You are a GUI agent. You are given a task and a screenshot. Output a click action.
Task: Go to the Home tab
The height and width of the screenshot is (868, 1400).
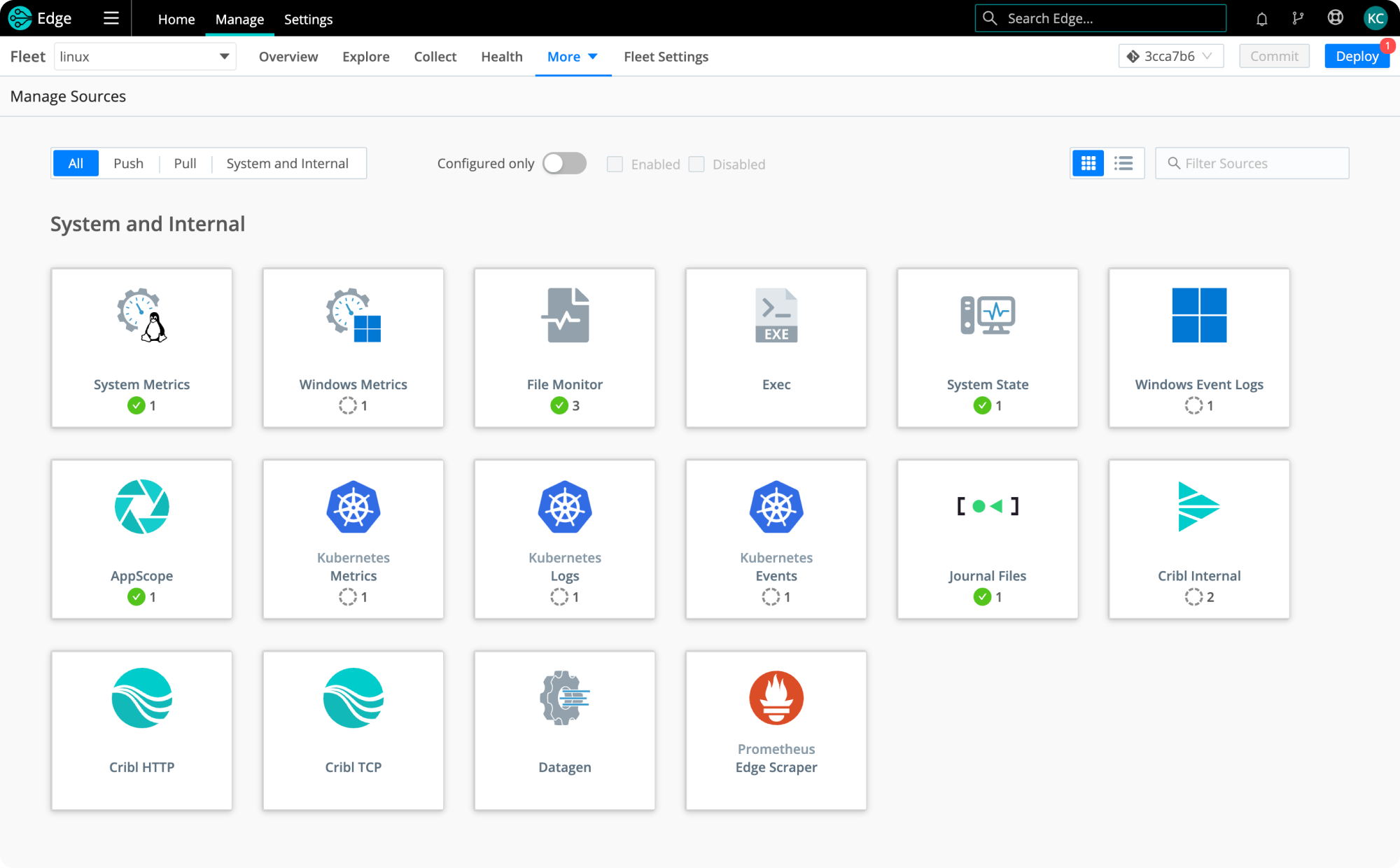click(x=176, y=19)
